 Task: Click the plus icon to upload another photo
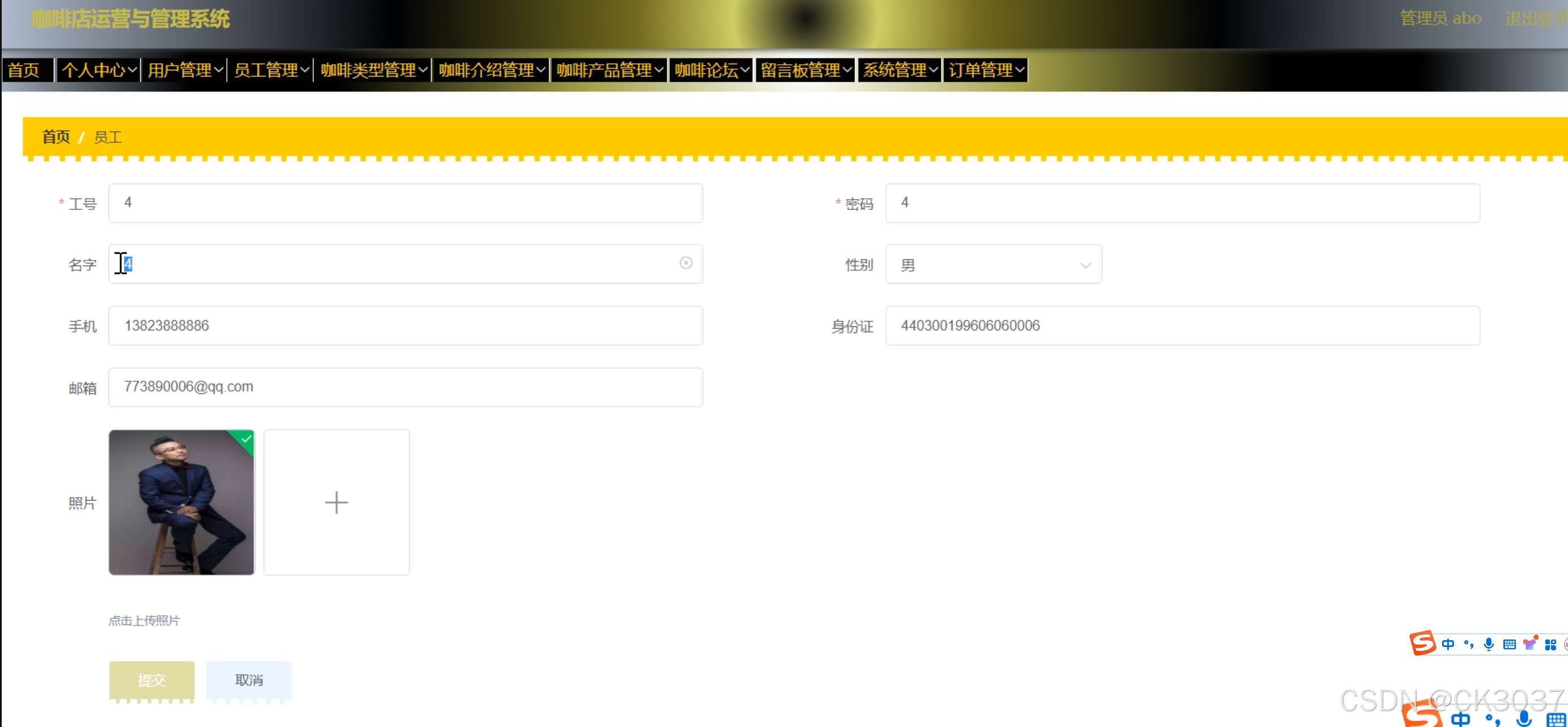coord(336,502)
